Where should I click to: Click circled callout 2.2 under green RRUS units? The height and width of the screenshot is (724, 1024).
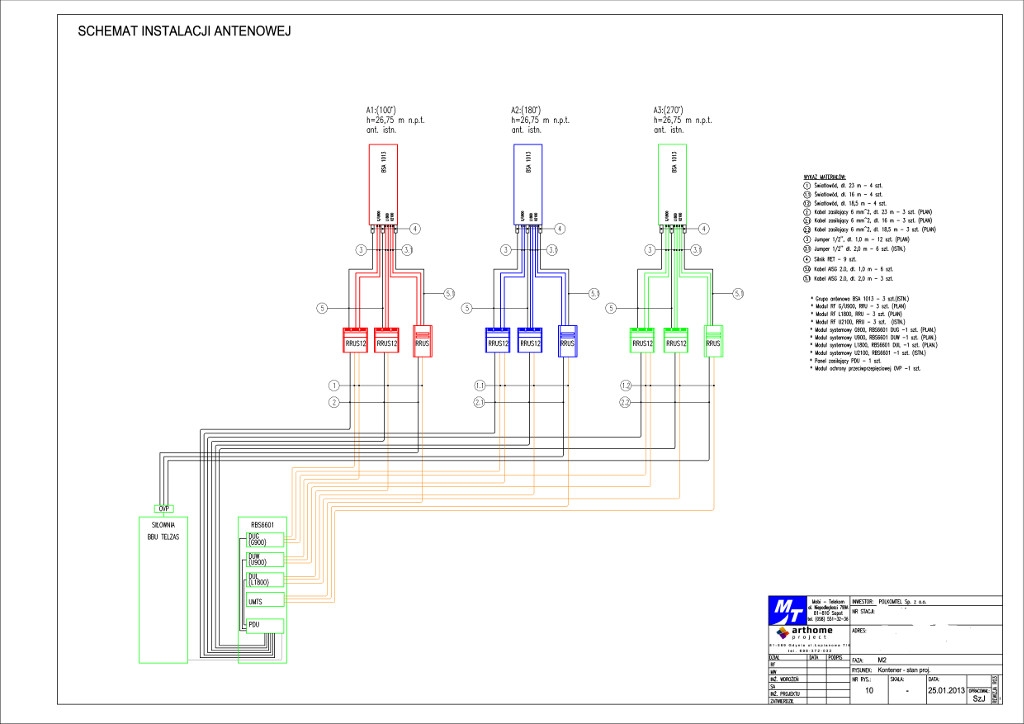pos(626,402)
